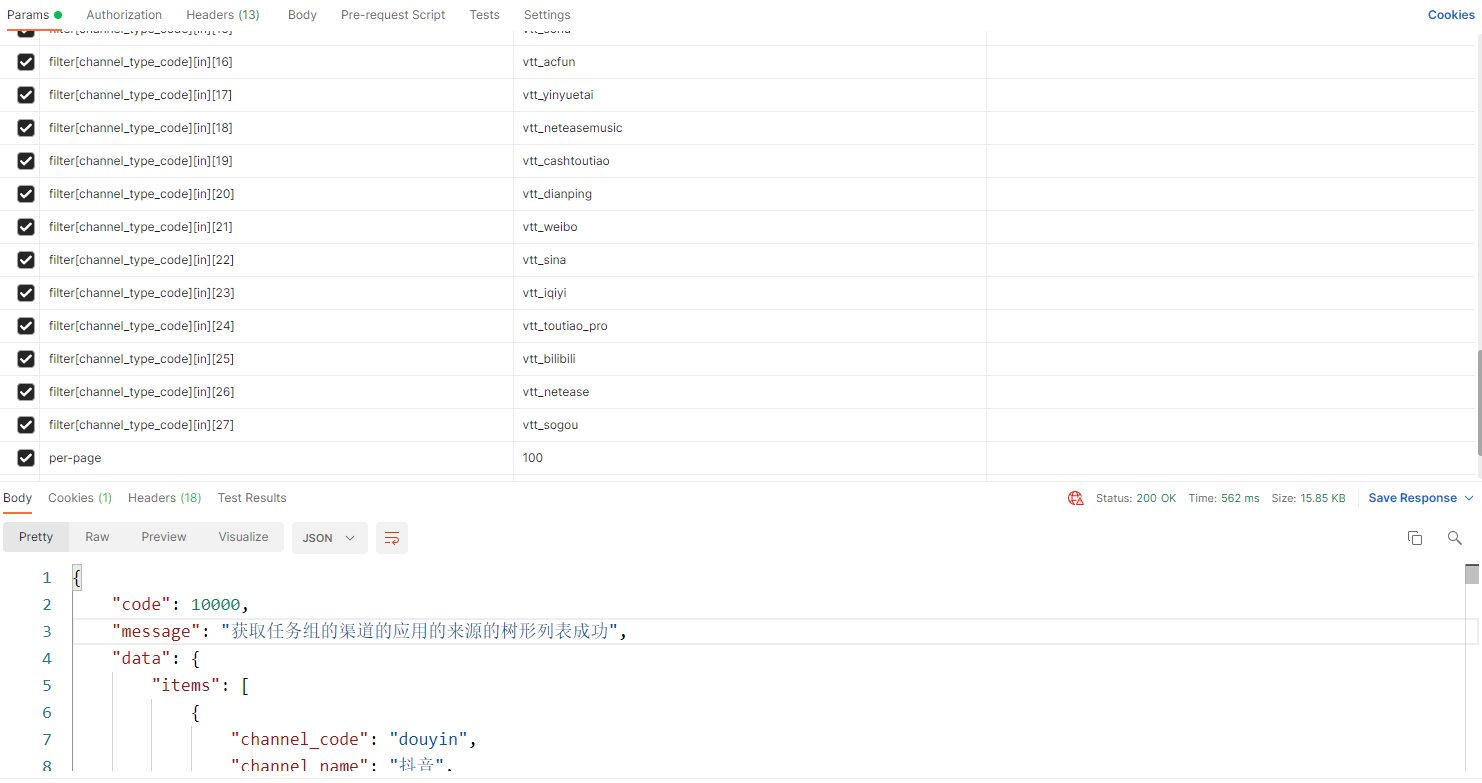Screen dimensions: 1482x783
Task: Select the response Body tab
Action: tap(18, 498)
